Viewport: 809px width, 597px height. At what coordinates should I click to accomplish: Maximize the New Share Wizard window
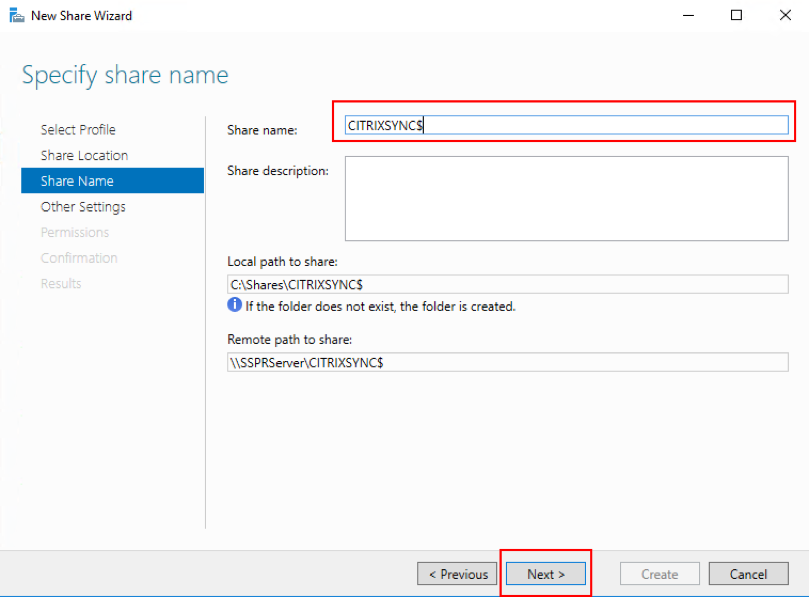click(736, 16)
